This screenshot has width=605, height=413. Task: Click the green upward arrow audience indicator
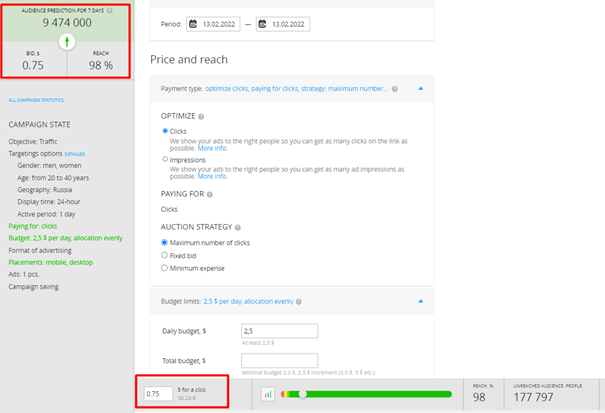coord(67,42)
